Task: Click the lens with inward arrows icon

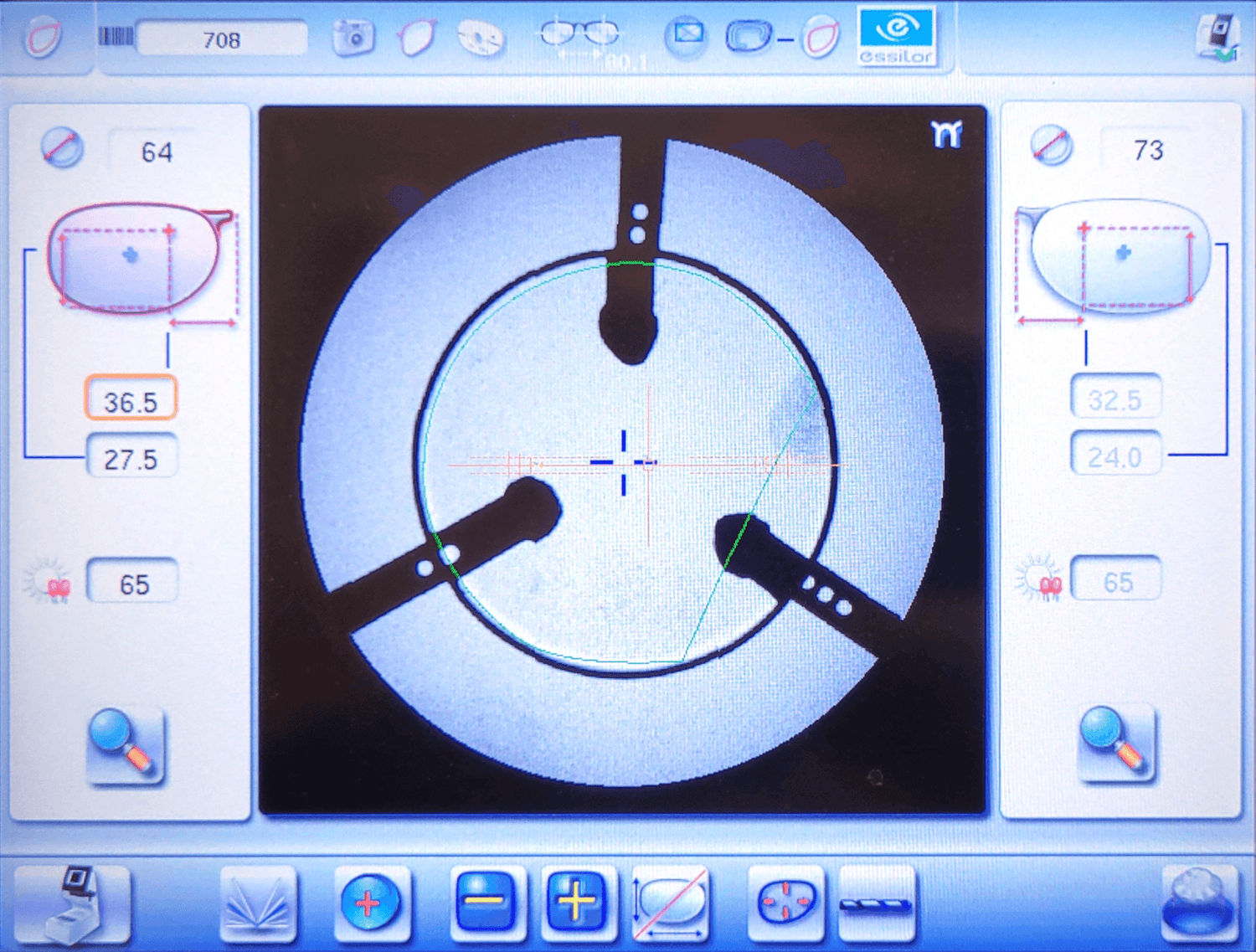Action: point(785,903)
